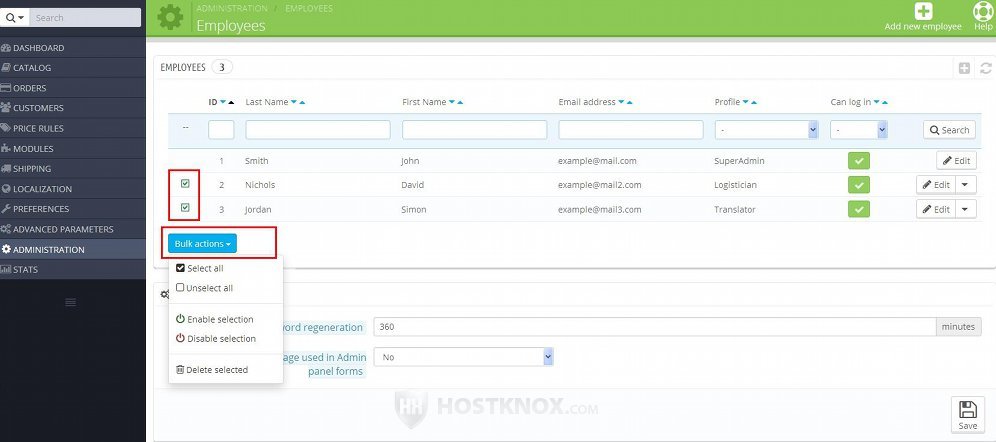Uncheck the Jordan row checkbox
This screenshot has width=996, height=442.
(185, 207)
